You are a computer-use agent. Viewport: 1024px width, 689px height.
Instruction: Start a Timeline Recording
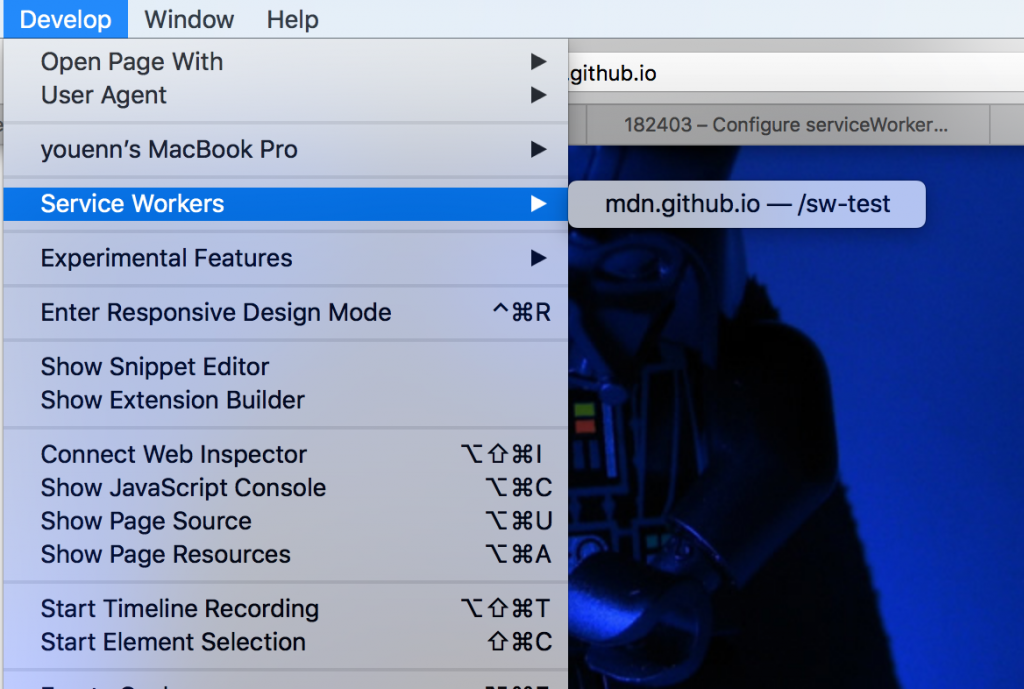point(179,608)
